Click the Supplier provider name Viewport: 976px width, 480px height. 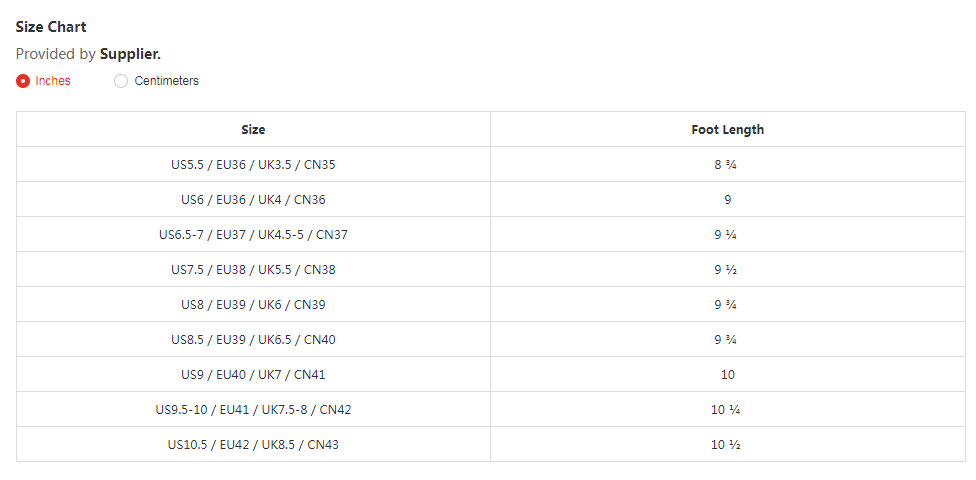click(129, 54)
